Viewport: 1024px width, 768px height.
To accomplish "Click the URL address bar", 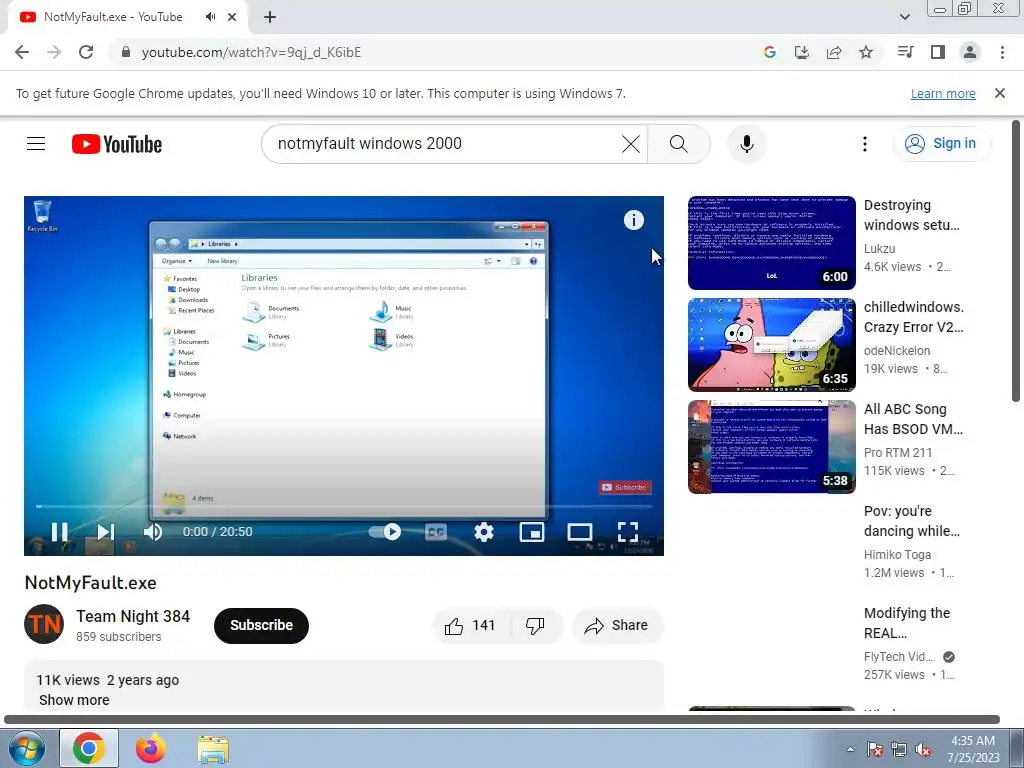I will tap(431, 52).
